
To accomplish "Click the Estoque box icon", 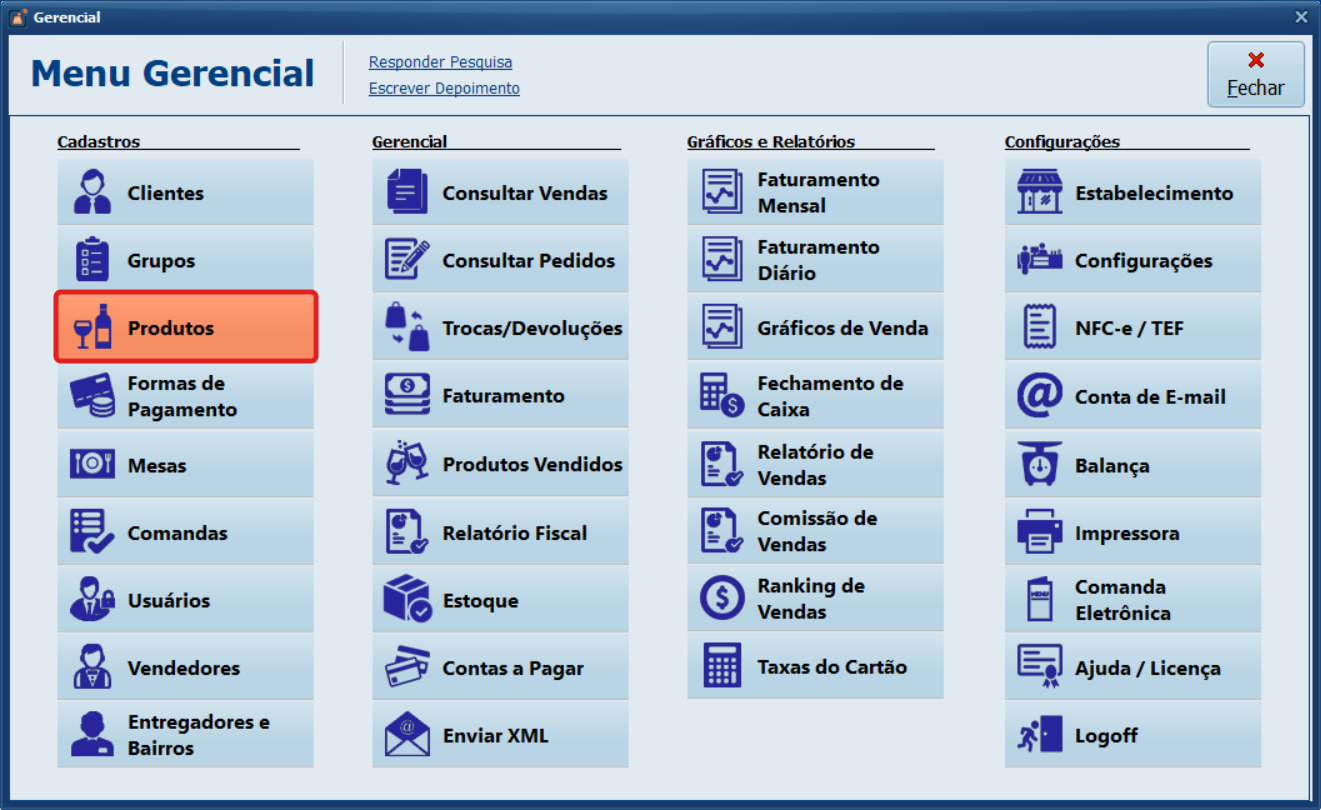I will point(407,600).
